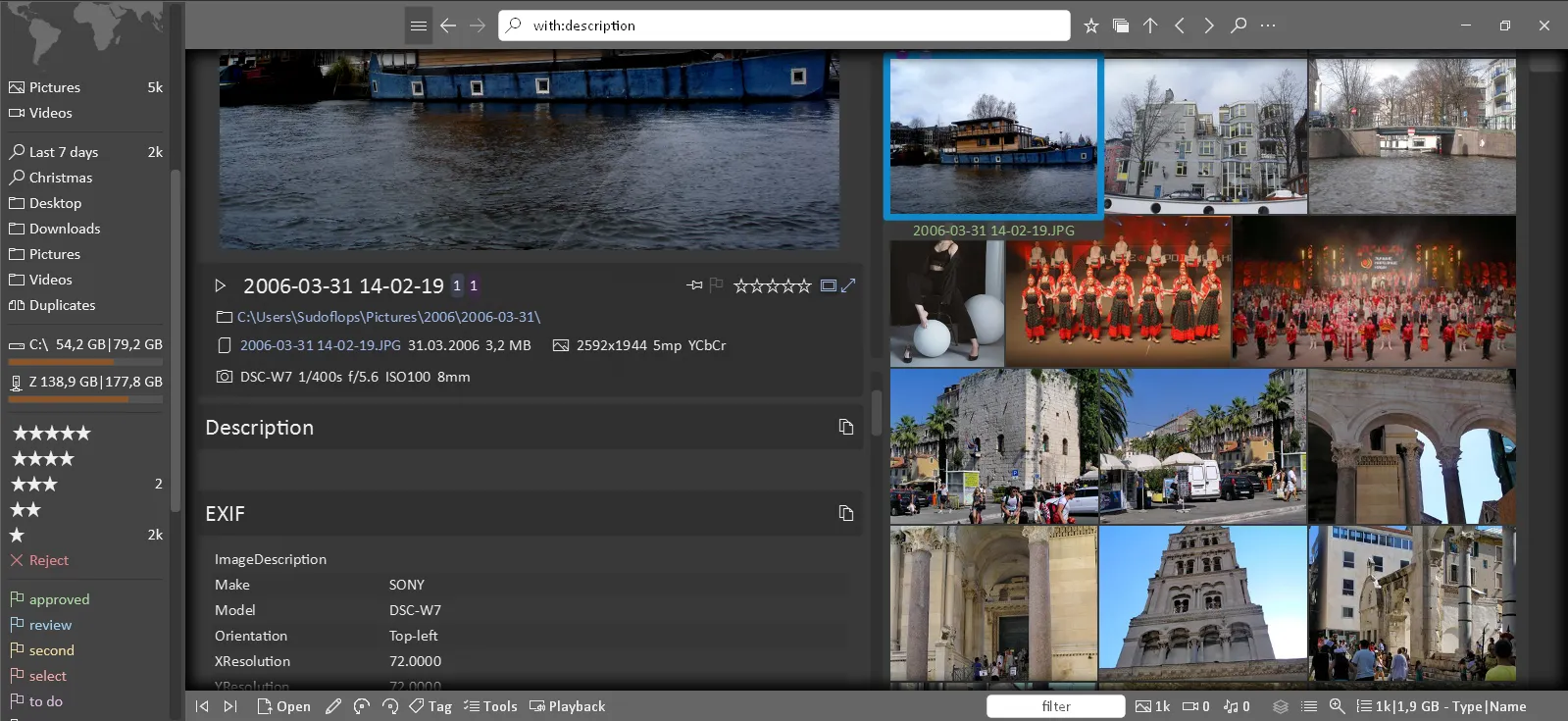This screenshot has width=1568, height=721.
Task: Jump to the first item in the list
Action: coord(202,706)
